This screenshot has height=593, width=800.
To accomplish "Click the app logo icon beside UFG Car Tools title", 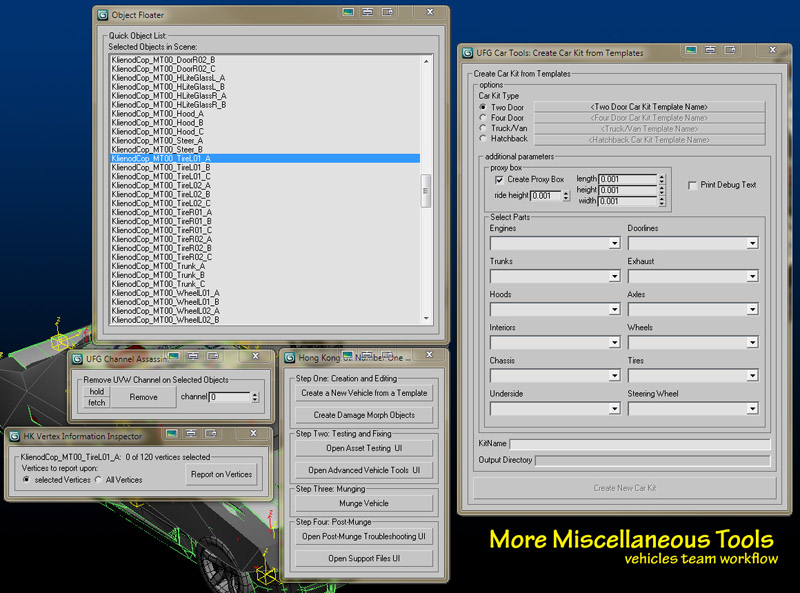I will tap(467, 53).
